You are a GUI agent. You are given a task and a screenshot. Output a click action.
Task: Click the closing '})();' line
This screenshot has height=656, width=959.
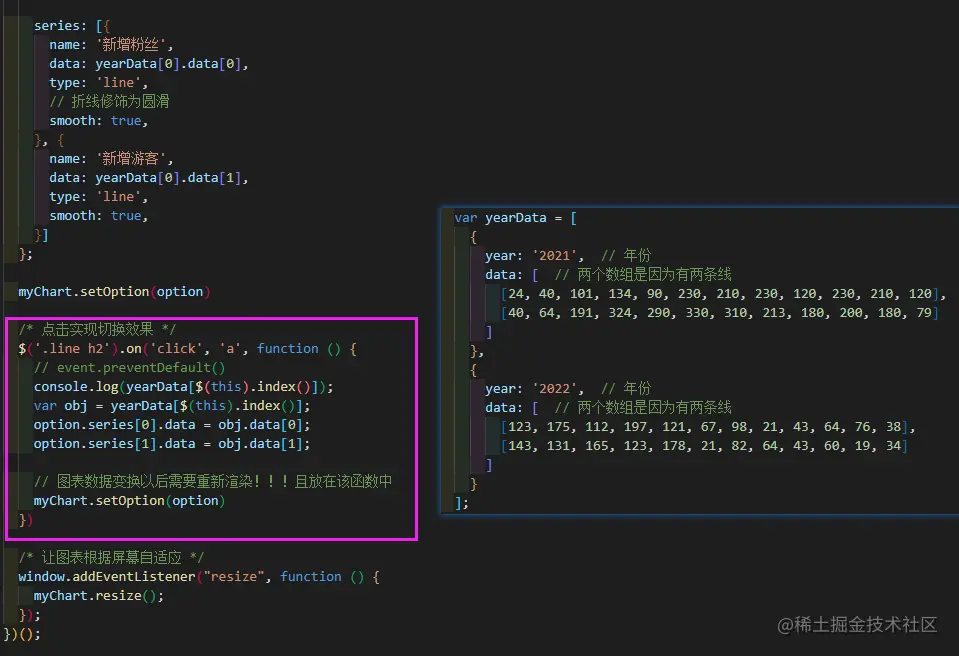pos(22,634)
